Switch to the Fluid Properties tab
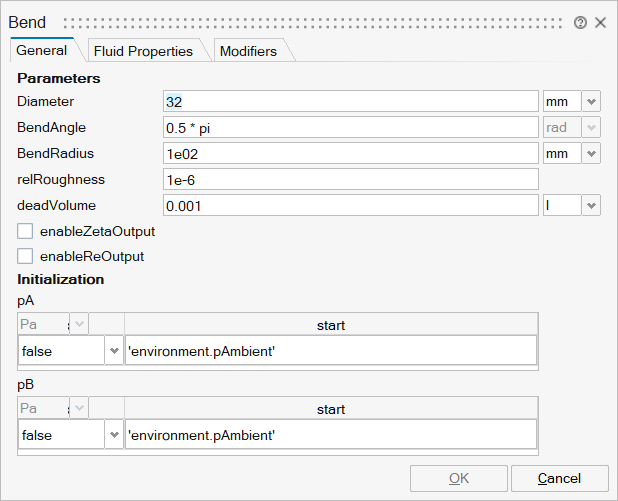Image resolution: width=618 pixels, height=501 pixels. pyautogui.click(x=143, y=51)
